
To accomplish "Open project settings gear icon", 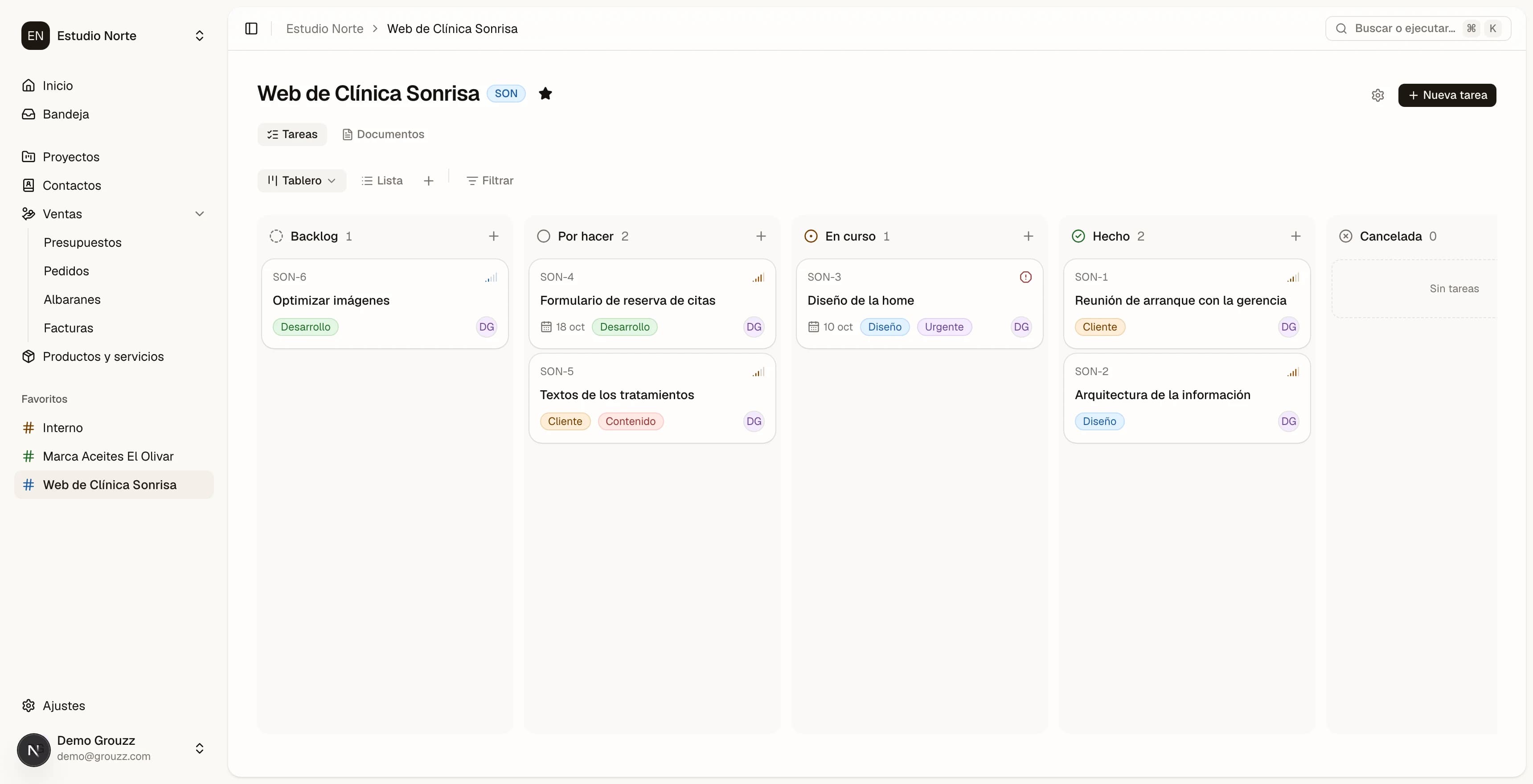I will click(1377, 95).
